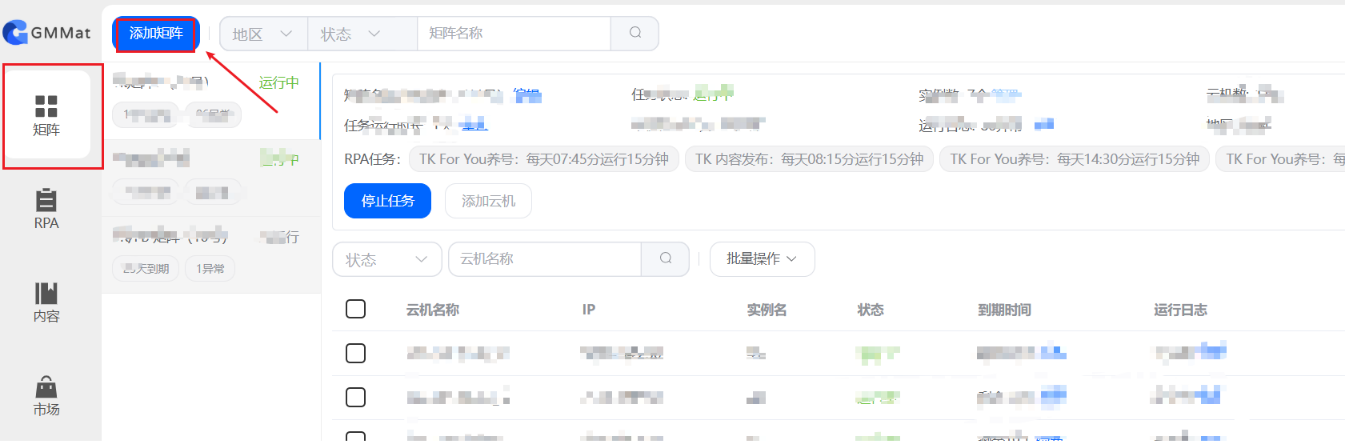
Task: Click the blue 停止任务 button
Action: point(387,201)
